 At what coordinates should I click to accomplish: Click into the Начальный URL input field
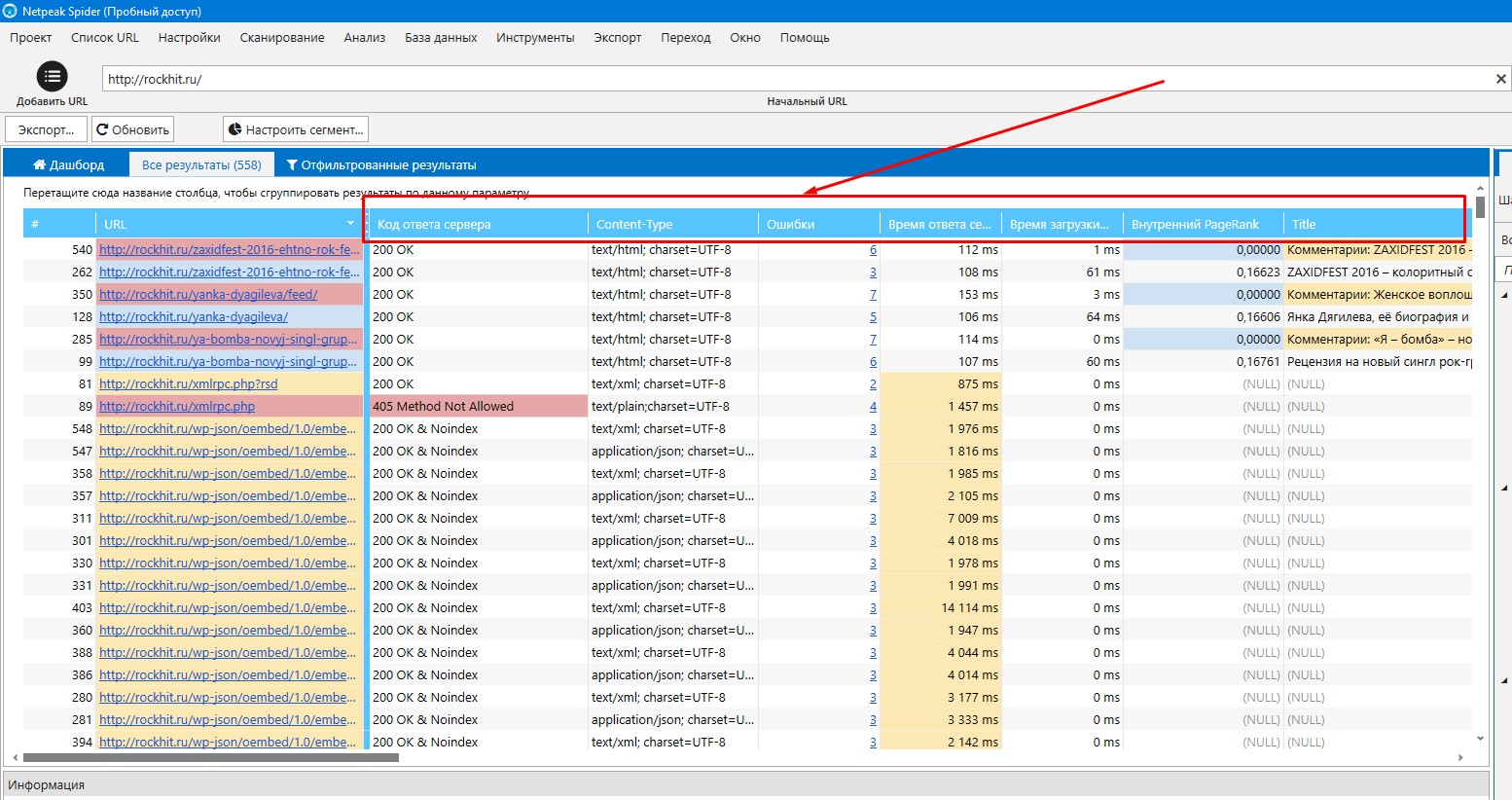pos(778,79)
